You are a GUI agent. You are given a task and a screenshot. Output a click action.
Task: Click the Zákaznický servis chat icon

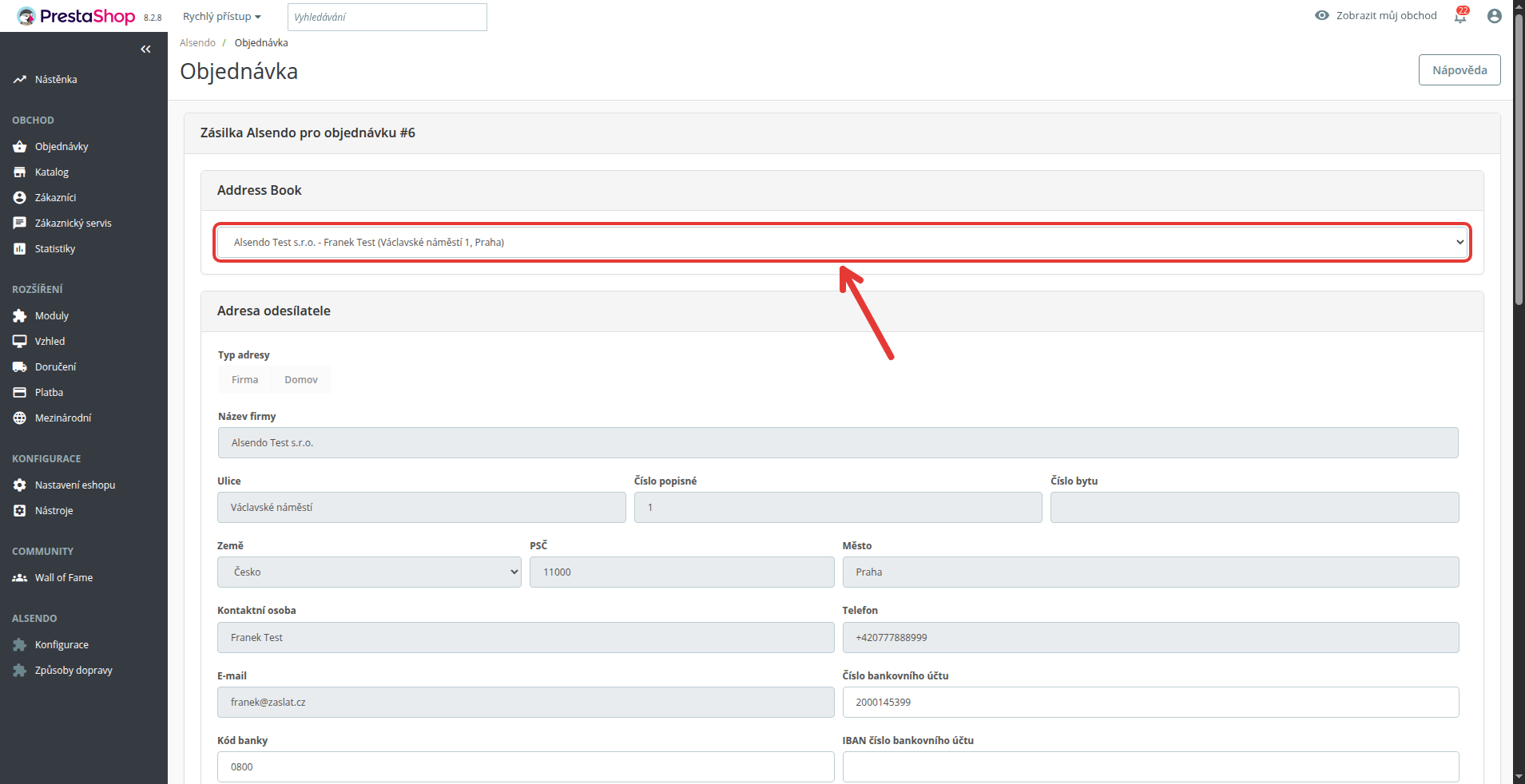(x=20, y=224)
